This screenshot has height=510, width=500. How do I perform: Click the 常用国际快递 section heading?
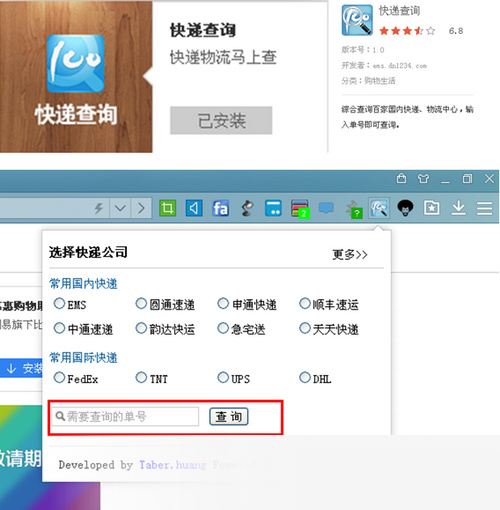83,358
